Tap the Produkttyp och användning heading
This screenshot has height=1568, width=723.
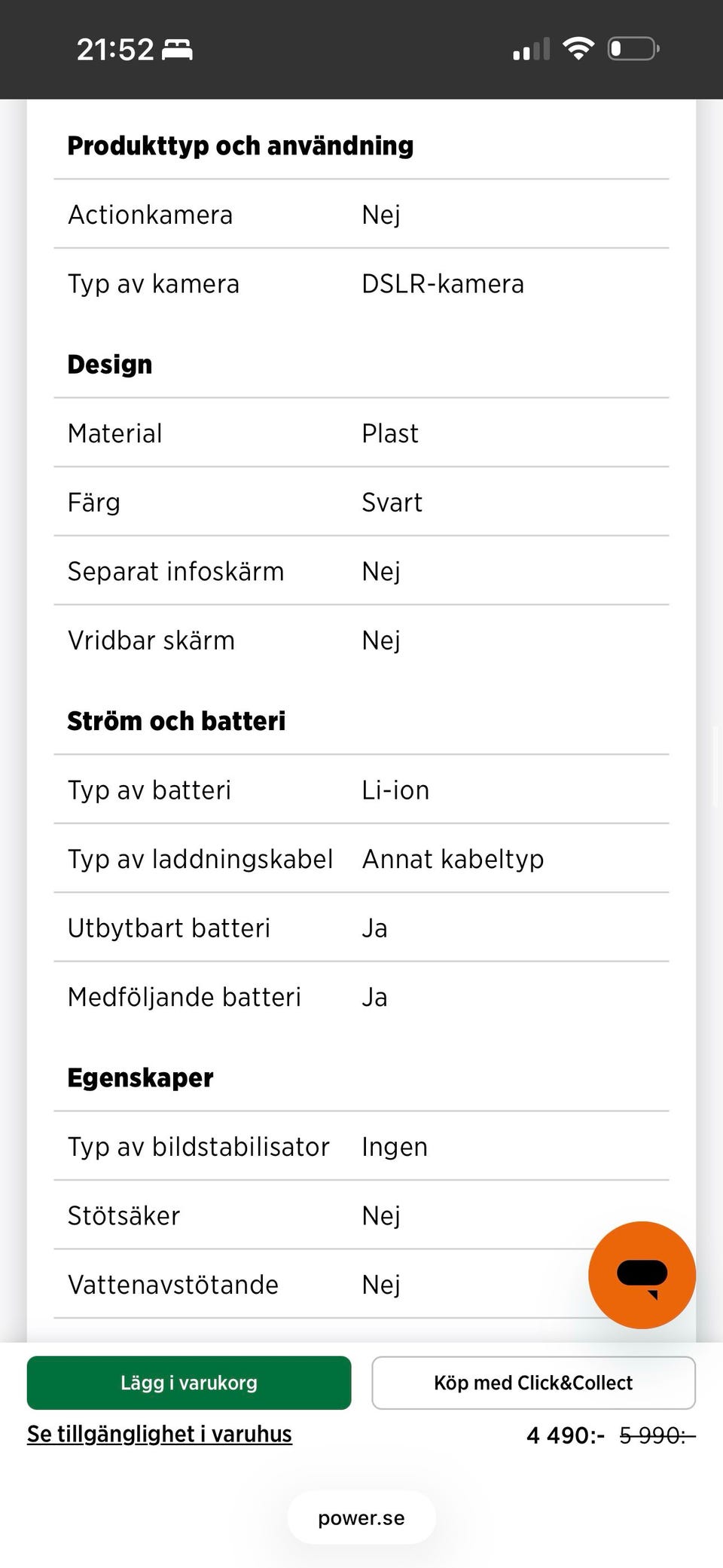(x=240, y=145)
